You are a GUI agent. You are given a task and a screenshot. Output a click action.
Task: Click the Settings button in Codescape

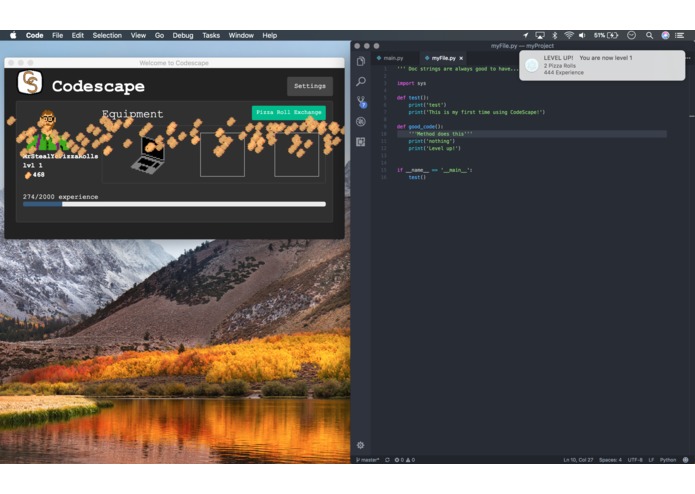click(x=310, y=86)
